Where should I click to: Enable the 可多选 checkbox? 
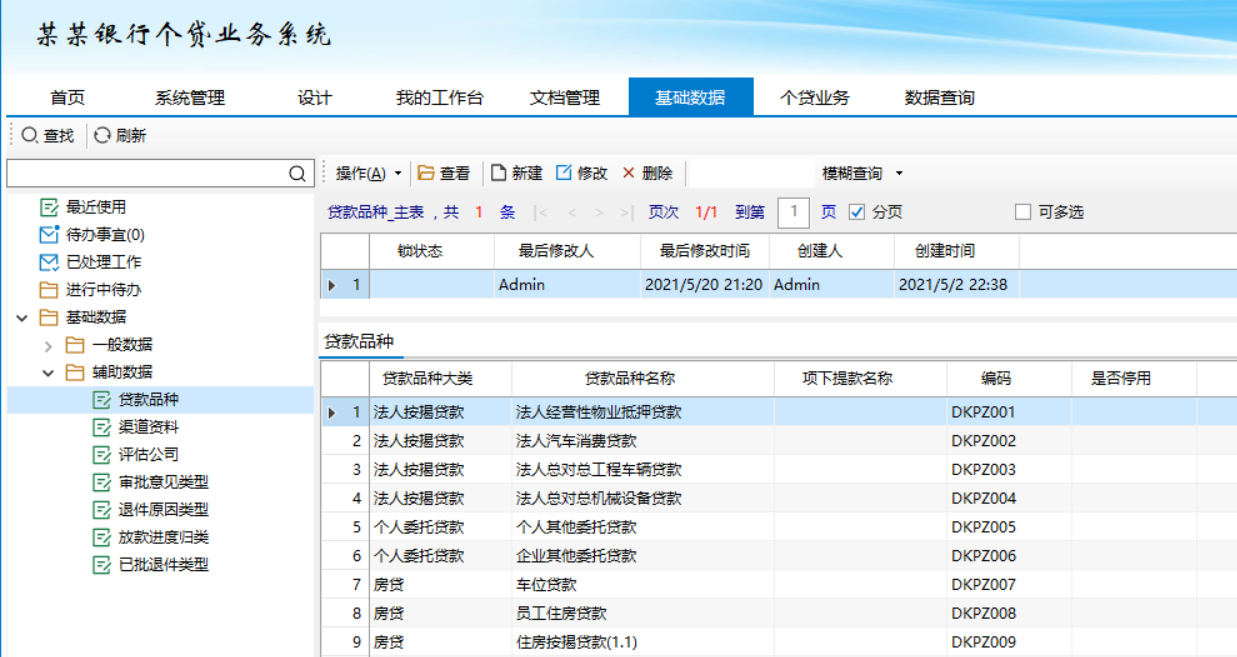tap(1022, 212)
